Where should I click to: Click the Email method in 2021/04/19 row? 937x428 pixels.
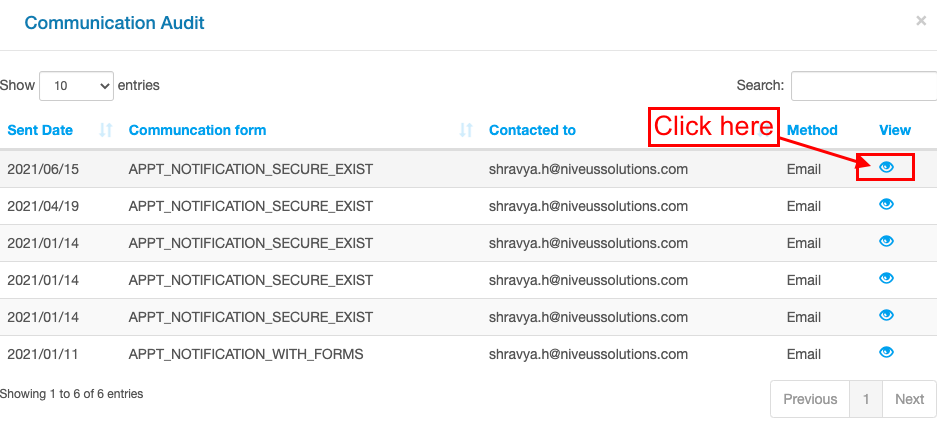[804, 206]
